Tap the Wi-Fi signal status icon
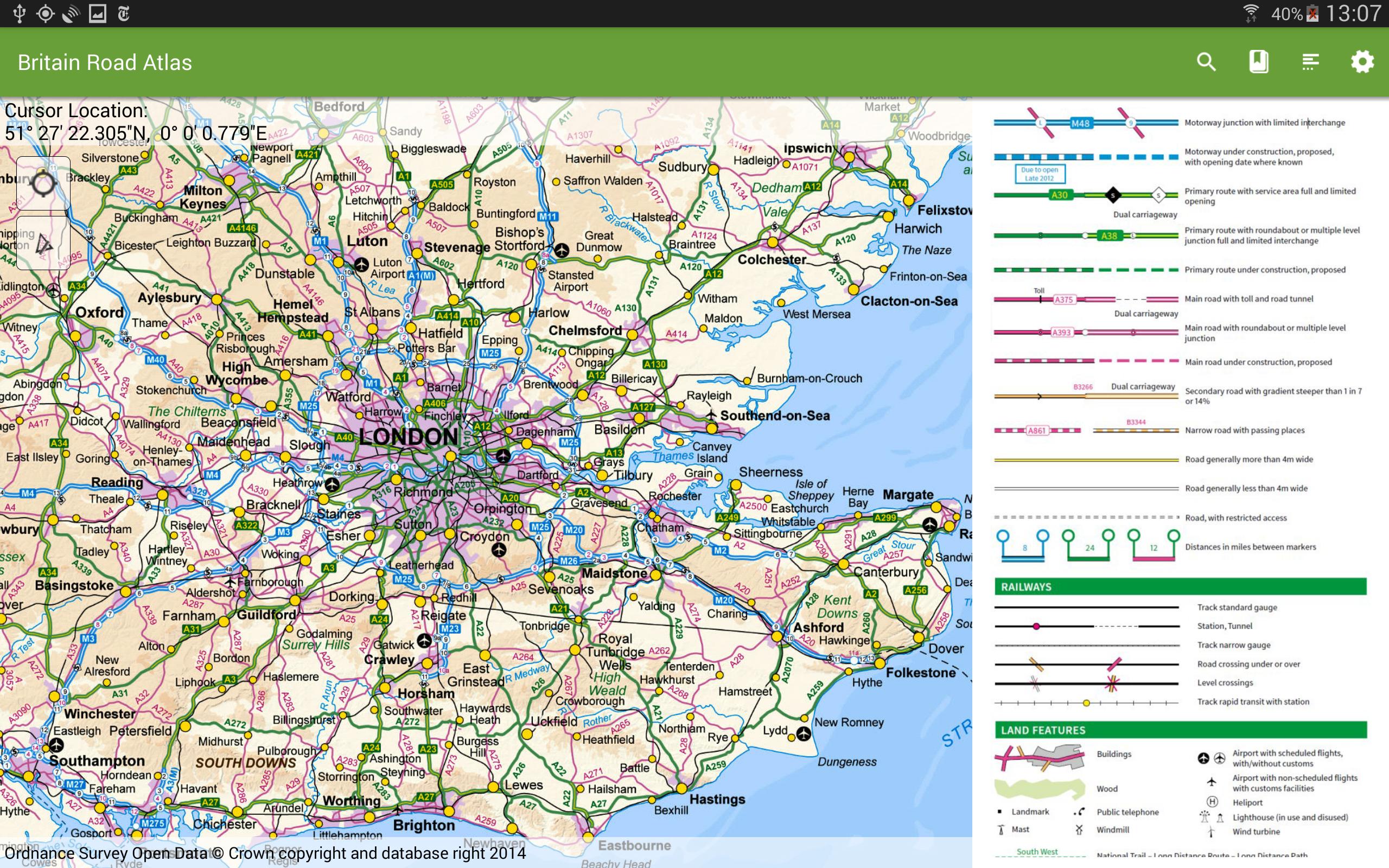Screen dimensions: 1389x868 click(1251, 13)
